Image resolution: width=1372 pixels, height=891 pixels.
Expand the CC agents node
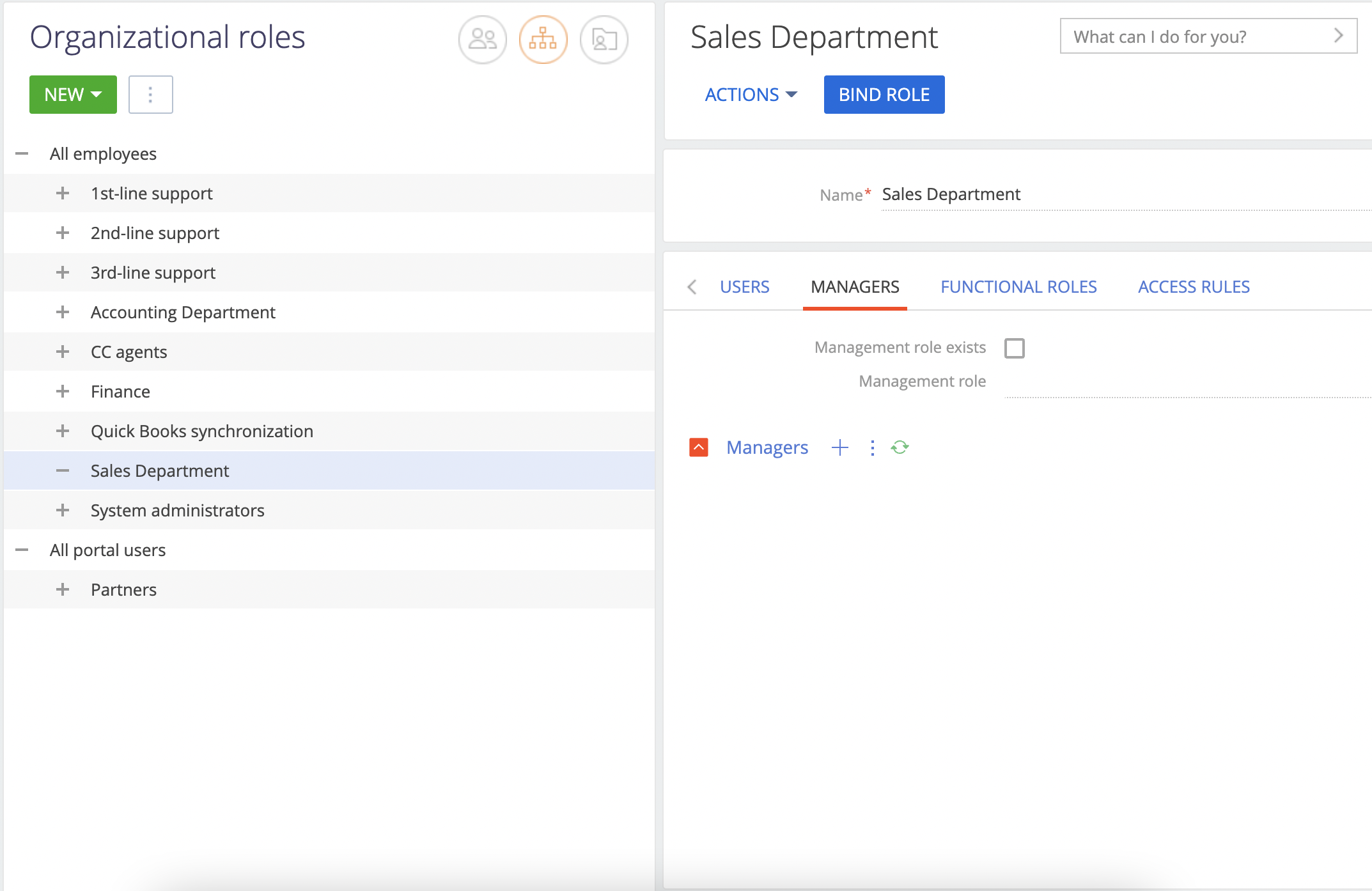[63, 352]
